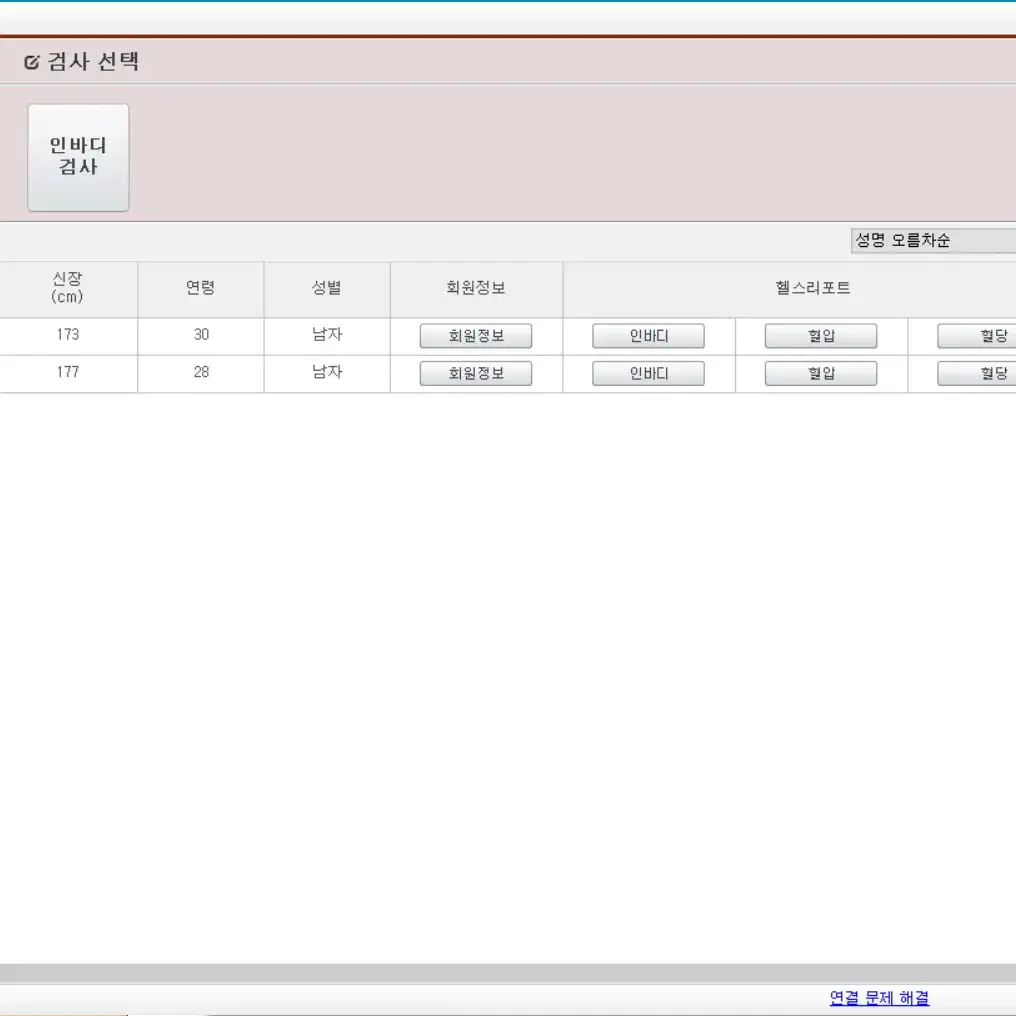The width and height of the screenshot is (1016, 1016).
Task: Click the 성별 column header
Action: pyautogui.click(x=327, y=289)
